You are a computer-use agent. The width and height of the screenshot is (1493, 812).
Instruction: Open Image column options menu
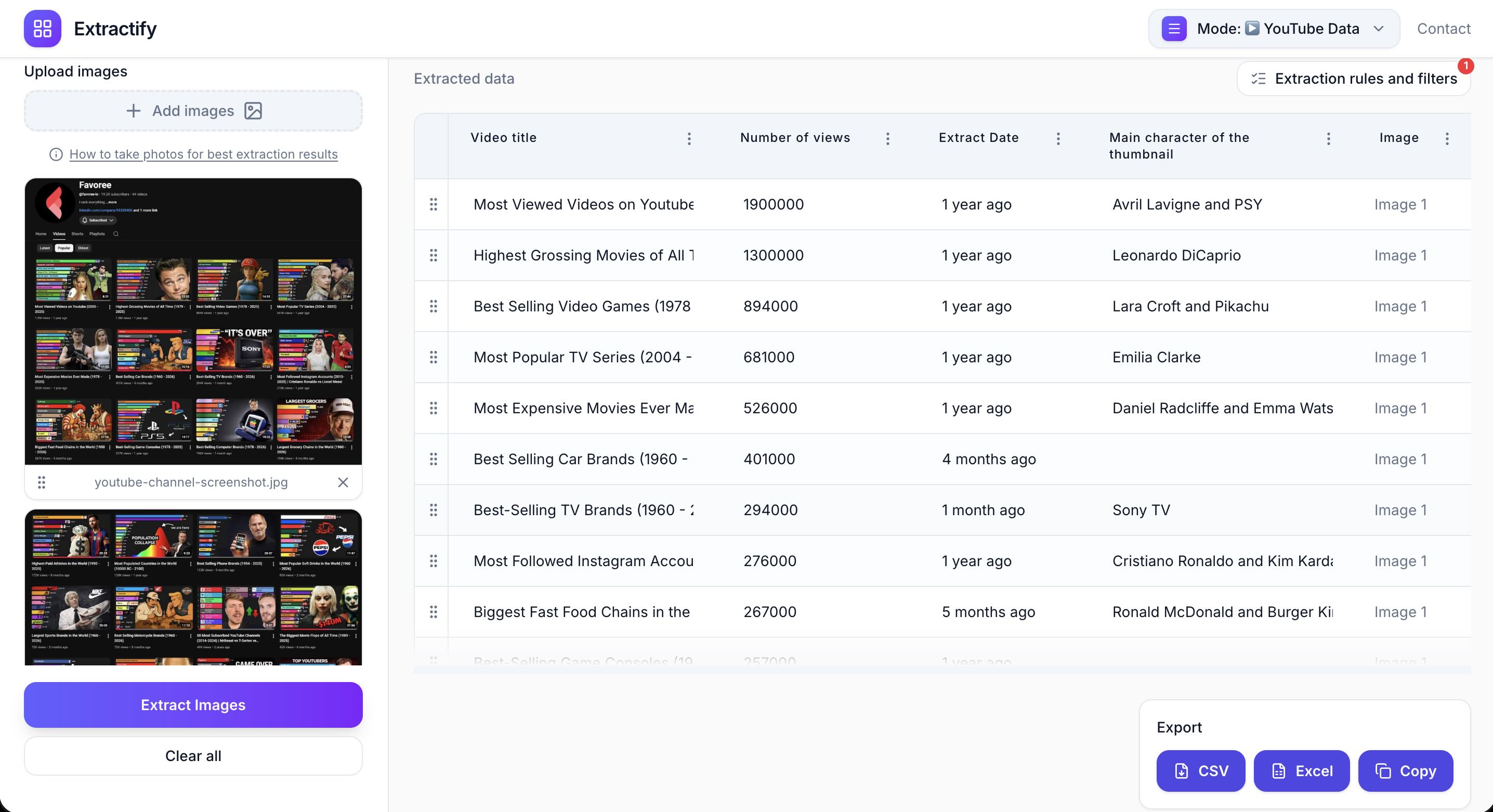[x=1447, y=138]
